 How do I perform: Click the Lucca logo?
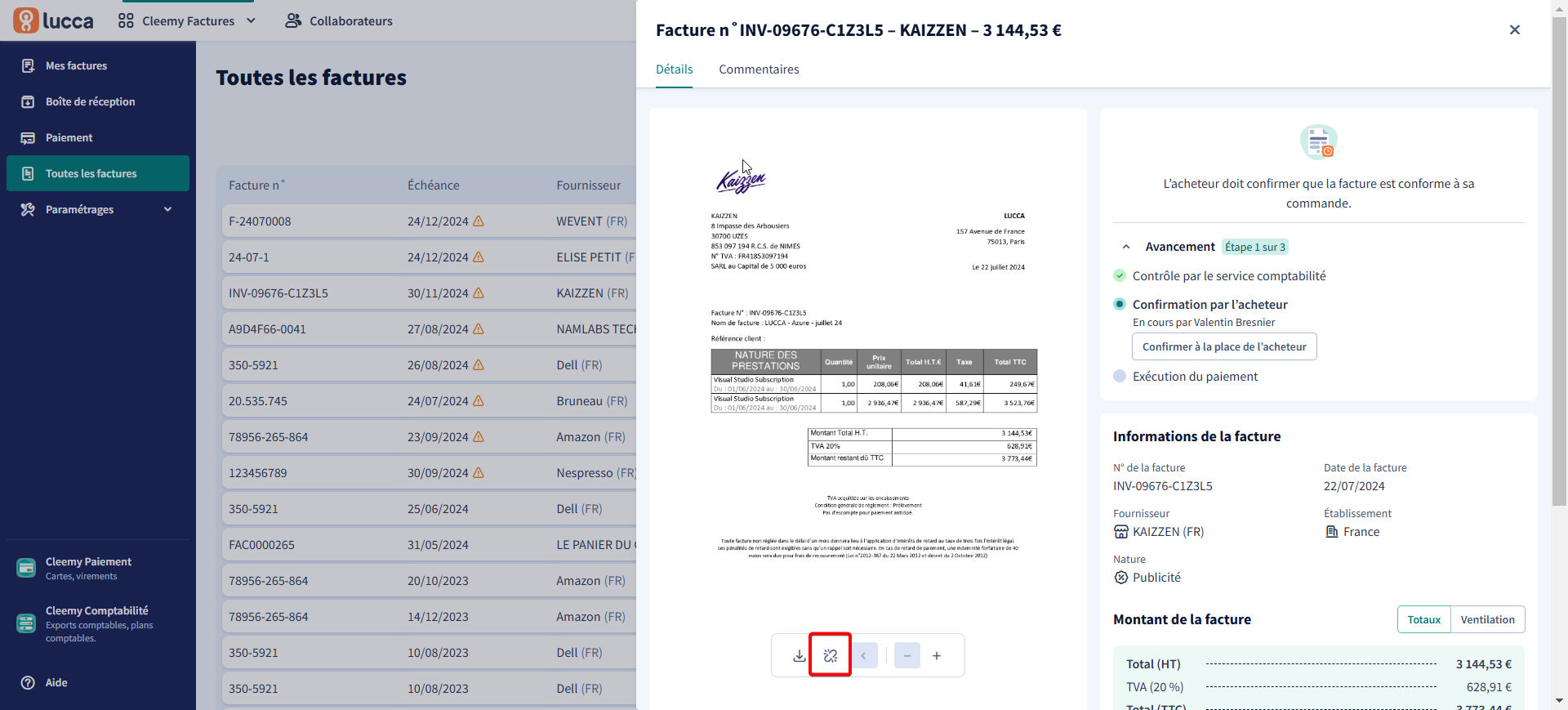(53, 20)
